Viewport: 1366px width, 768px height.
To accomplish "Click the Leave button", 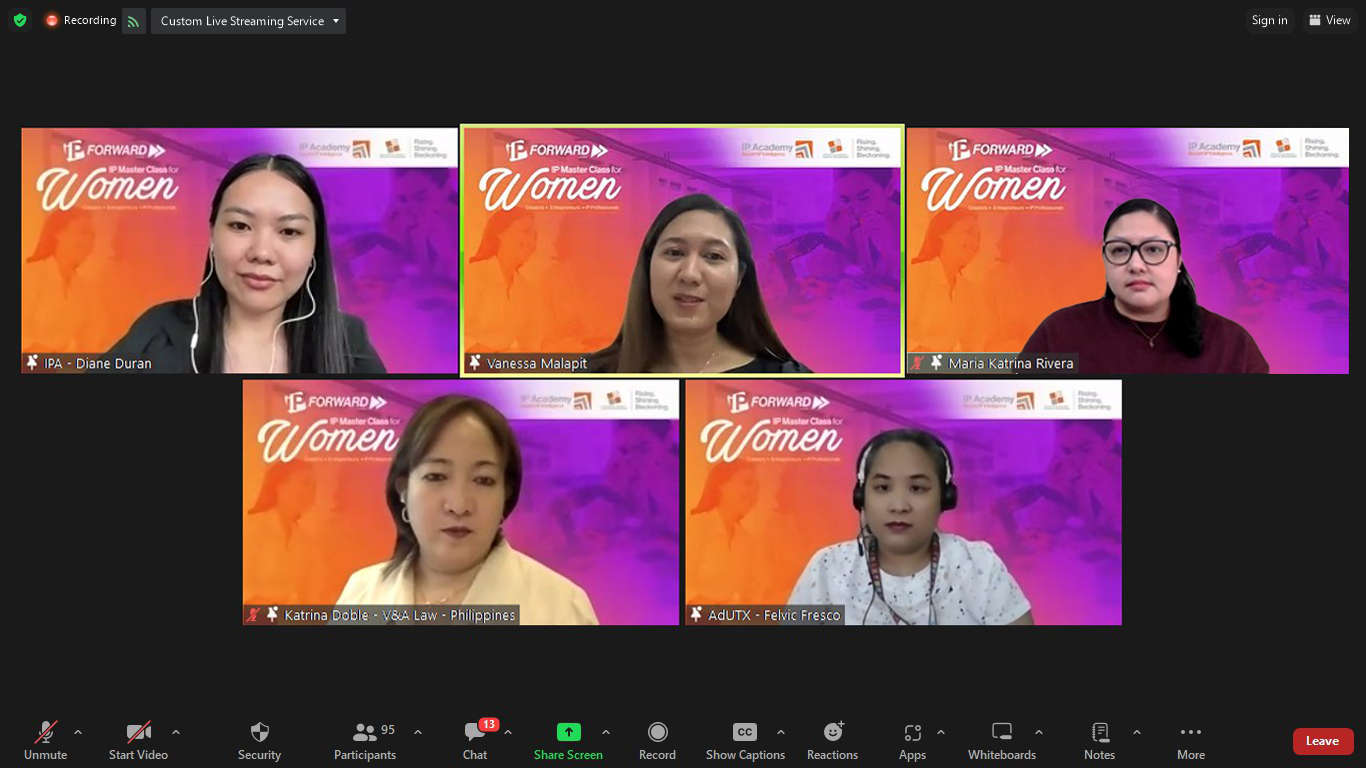I will point(1323,741).
